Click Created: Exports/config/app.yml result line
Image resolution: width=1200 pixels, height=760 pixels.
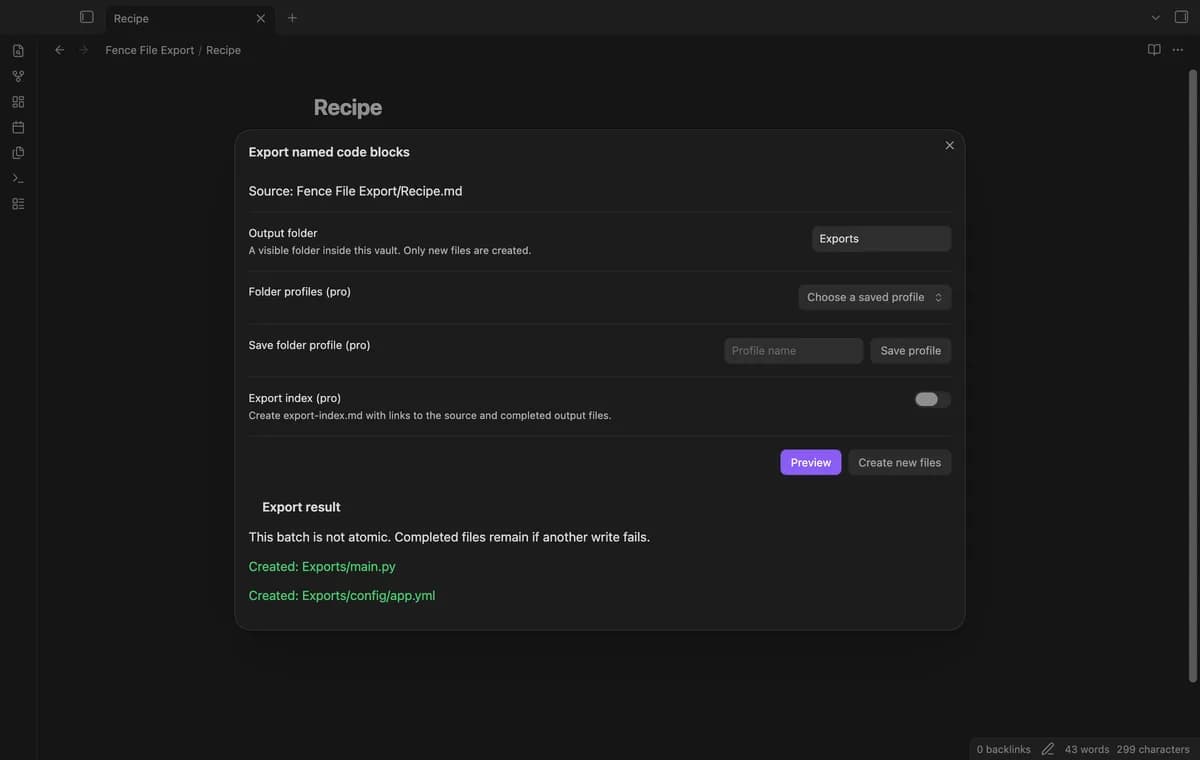pos(342,595)
